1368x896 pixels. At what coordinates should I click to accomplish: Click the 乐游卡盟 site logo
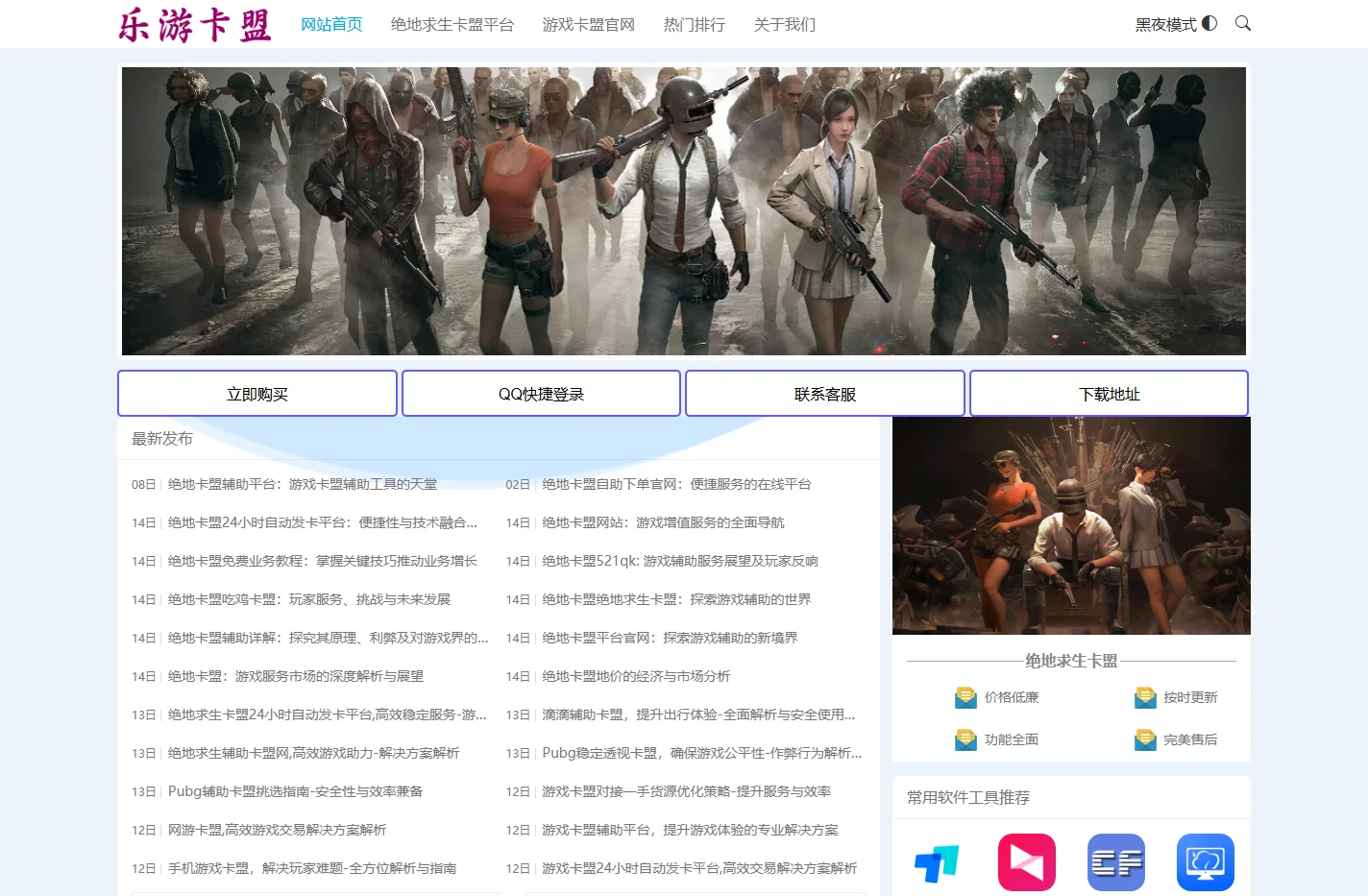pyautogui.click(x=195, y=25)
